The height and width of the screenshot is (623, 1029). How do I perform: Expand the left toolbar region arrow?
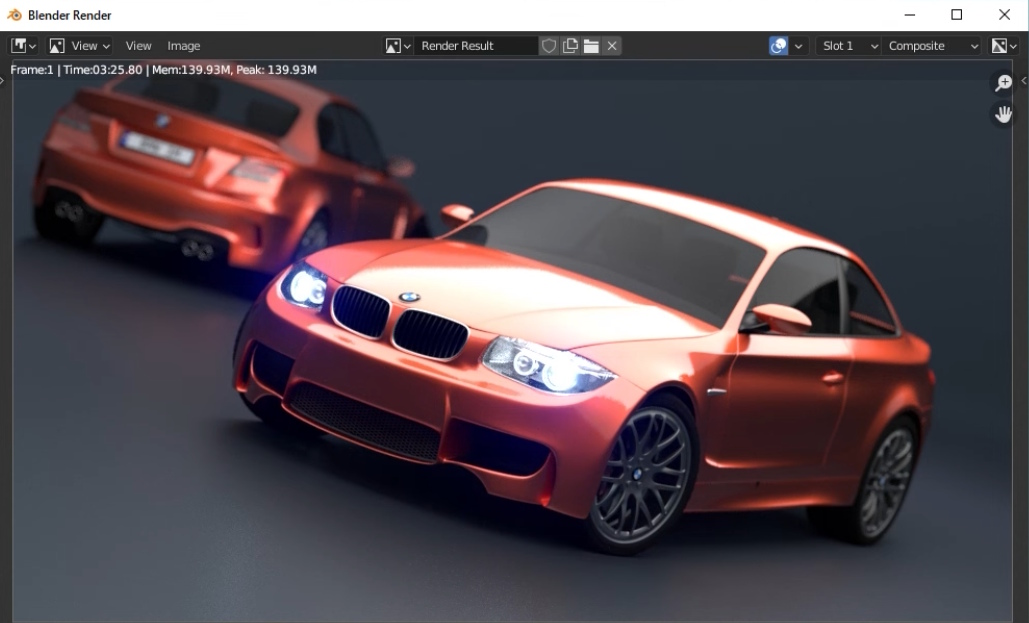click(3, 80)
